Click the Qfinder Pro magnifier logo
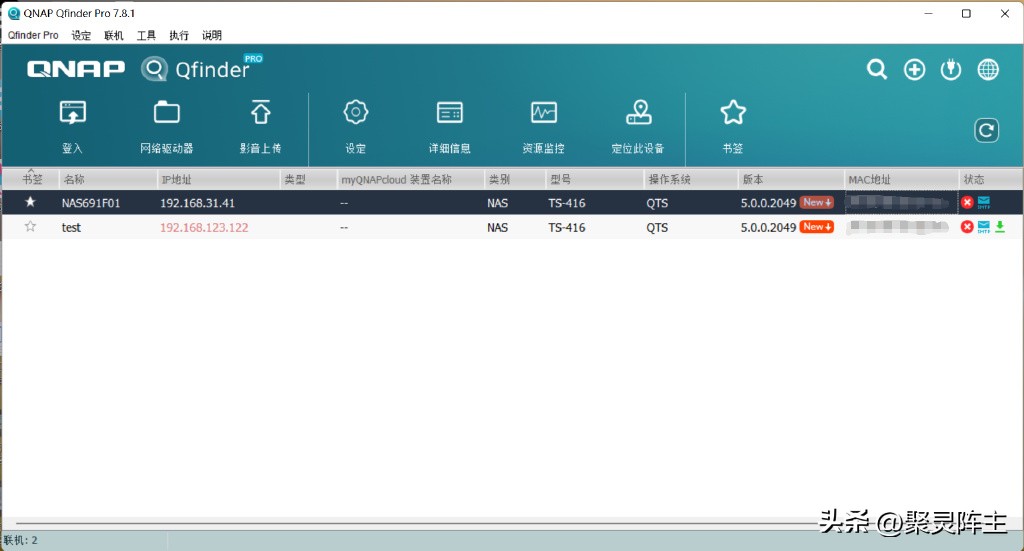This screenshot has height=551, width=1024. pos(154,69)
